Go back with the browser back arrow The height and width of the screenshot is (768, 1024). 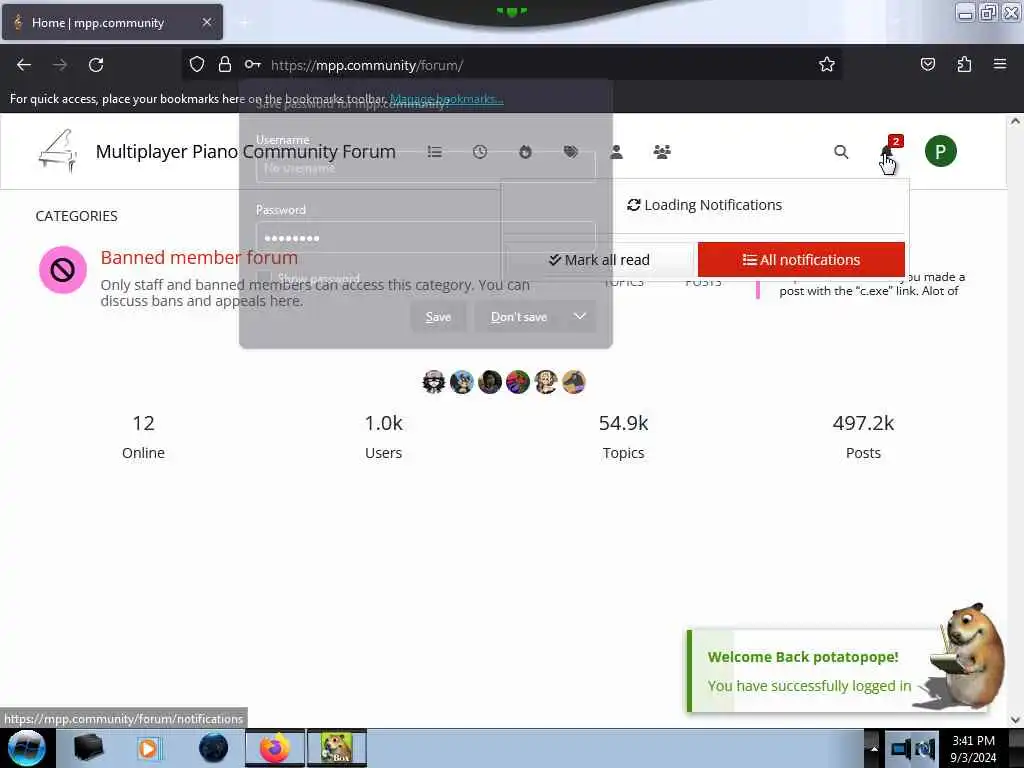(x=24, y=65)
